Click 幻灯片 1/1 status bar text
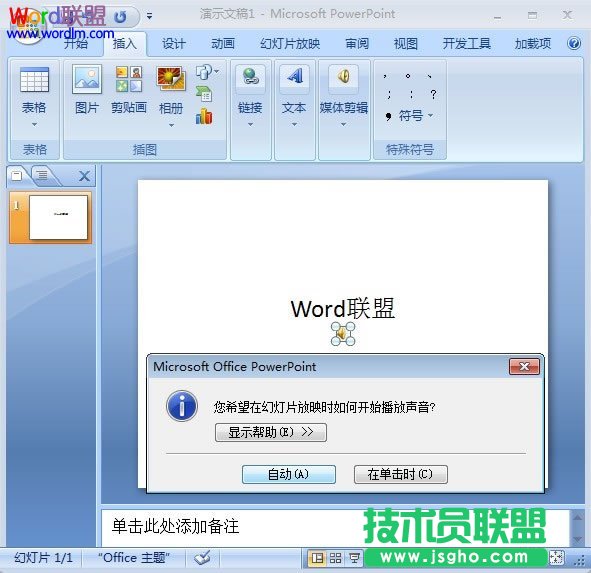591x573 pixels. coord(43,558)
